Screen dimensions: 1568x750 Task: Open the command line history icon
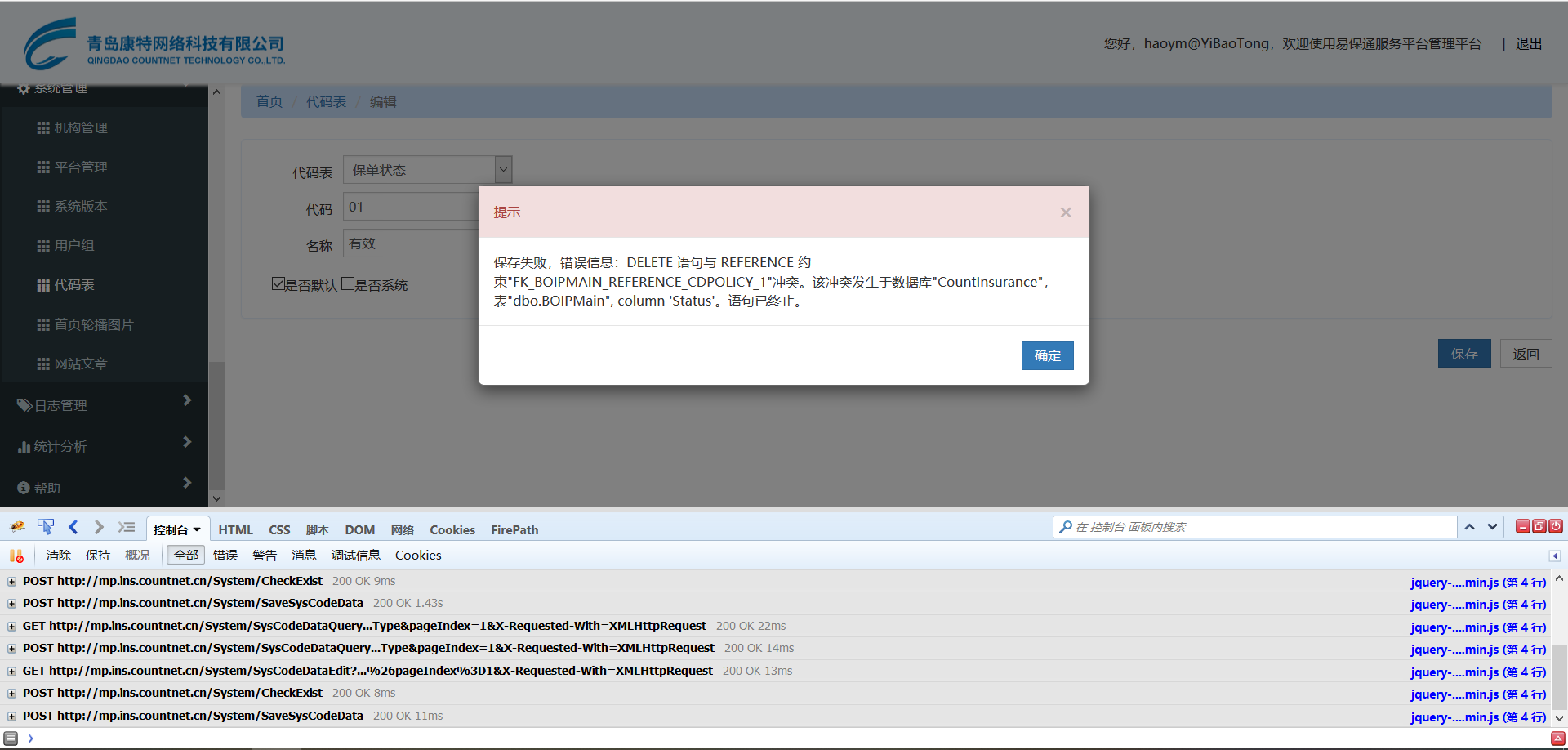(x=11, y=739)
